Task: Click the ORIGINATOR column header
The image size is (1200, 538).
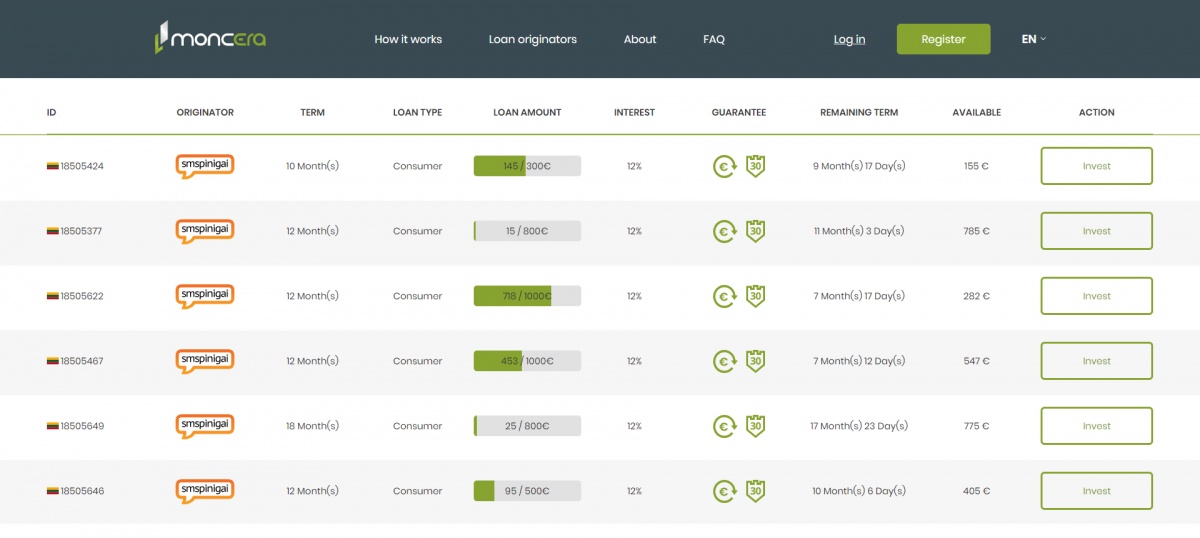Action: pos(205,113)
